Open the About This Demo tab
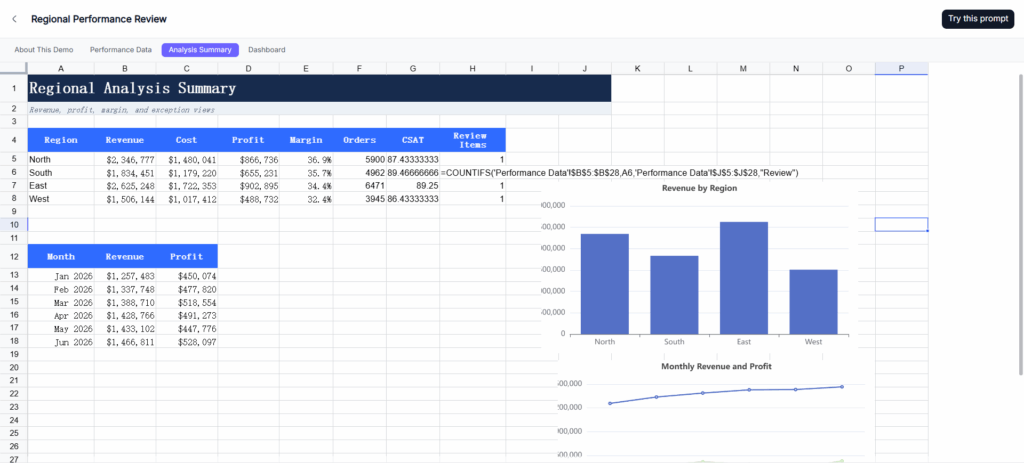 coord(44,50)
